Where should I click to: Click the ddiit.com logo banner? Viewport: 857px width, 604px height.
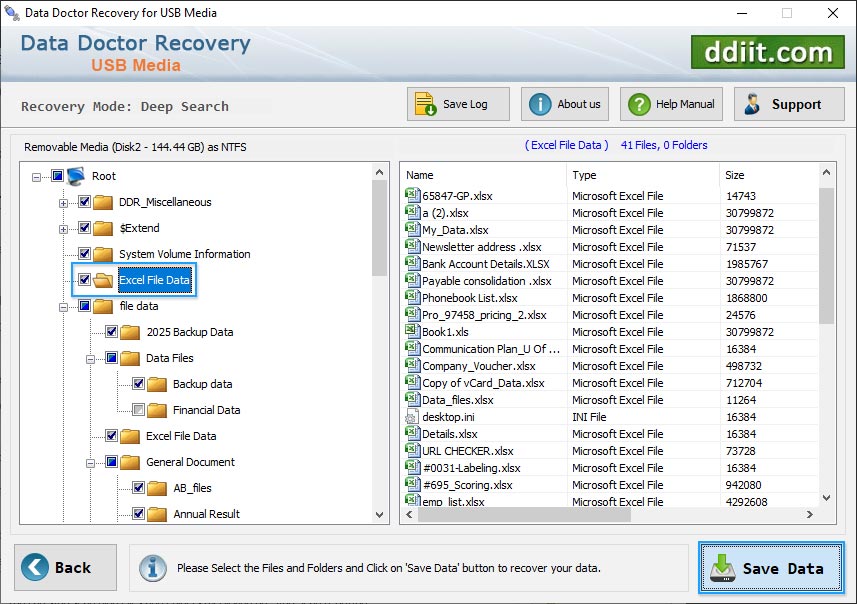[x=767, y=52]
